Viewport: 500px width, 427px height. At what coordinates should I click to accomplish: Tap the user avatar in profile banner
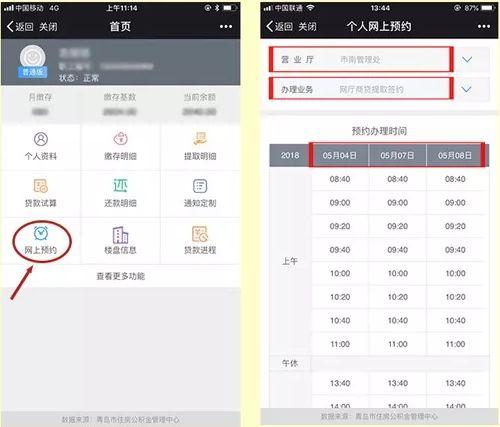32,58
